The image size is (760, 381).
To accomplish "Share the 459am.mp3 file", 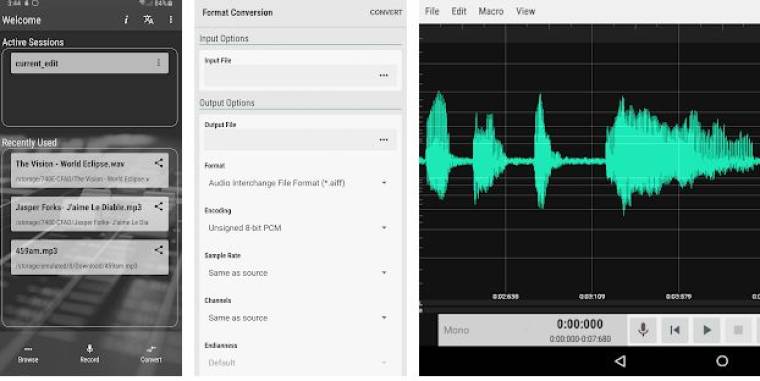I will pyautogui.click(x=158, y=250).
